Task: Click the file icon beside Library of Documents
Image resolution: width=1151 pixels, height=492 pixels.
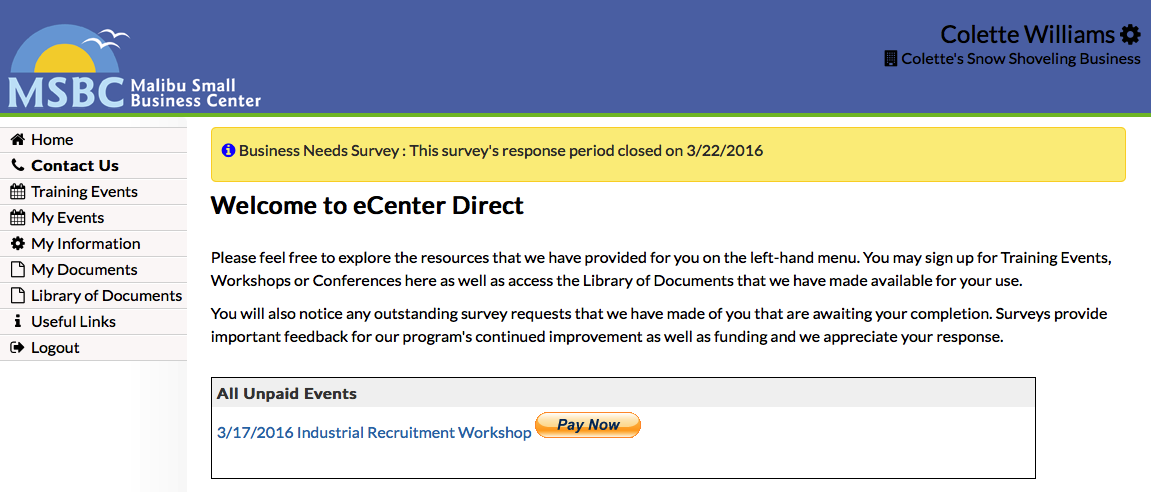Action: (17, 296)
